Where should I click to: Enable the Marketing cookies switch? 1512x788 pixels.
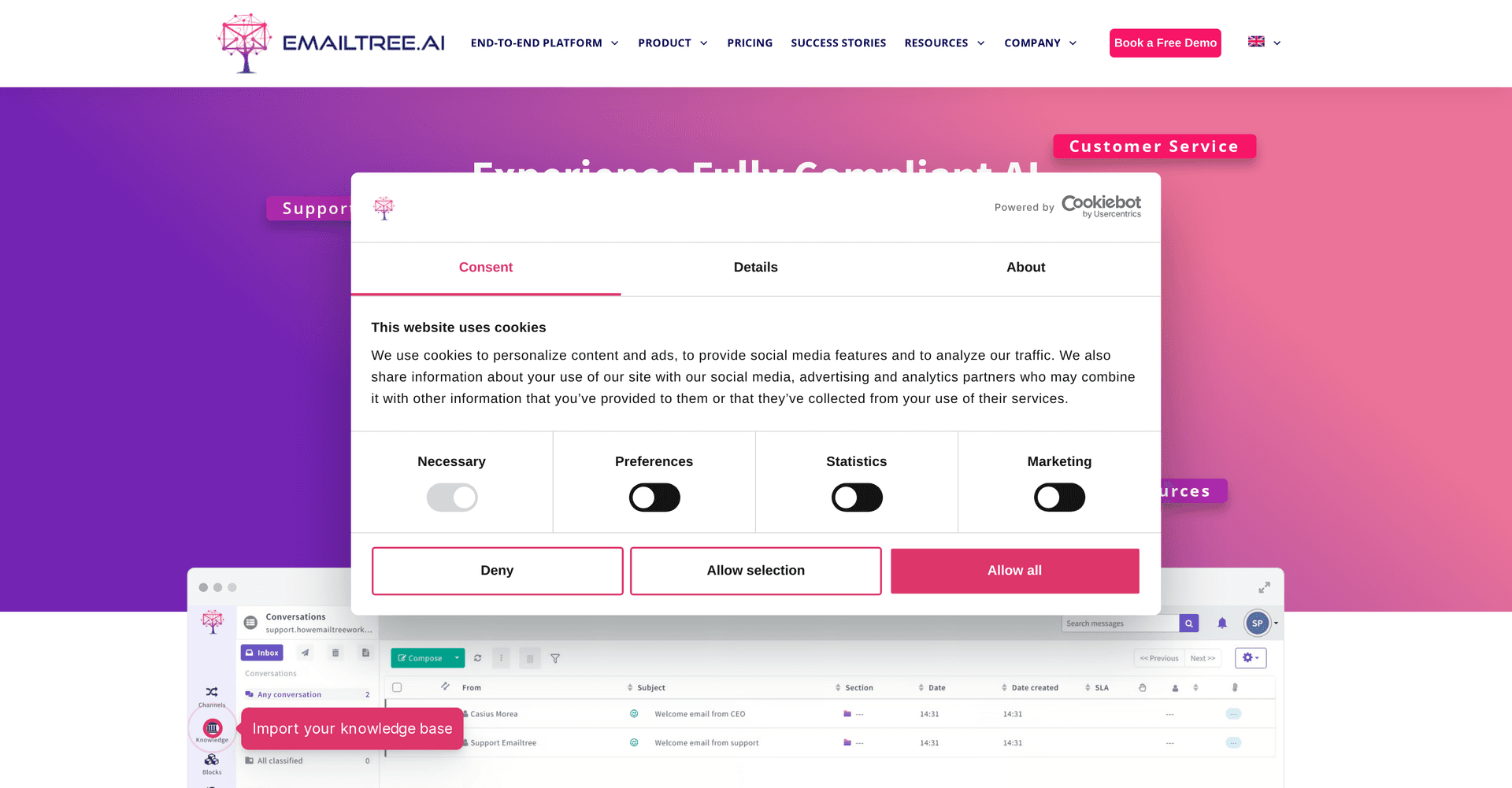pyautogui.click(x=1059, y=498)
